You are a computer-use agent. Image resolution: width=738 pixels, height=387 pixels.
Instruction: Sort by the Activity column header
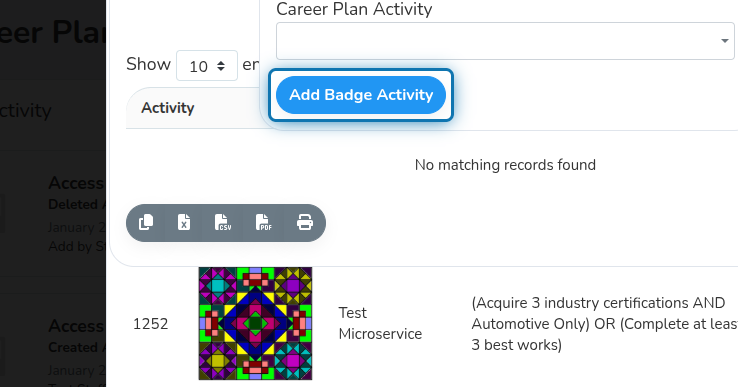(x=168, y=108)
